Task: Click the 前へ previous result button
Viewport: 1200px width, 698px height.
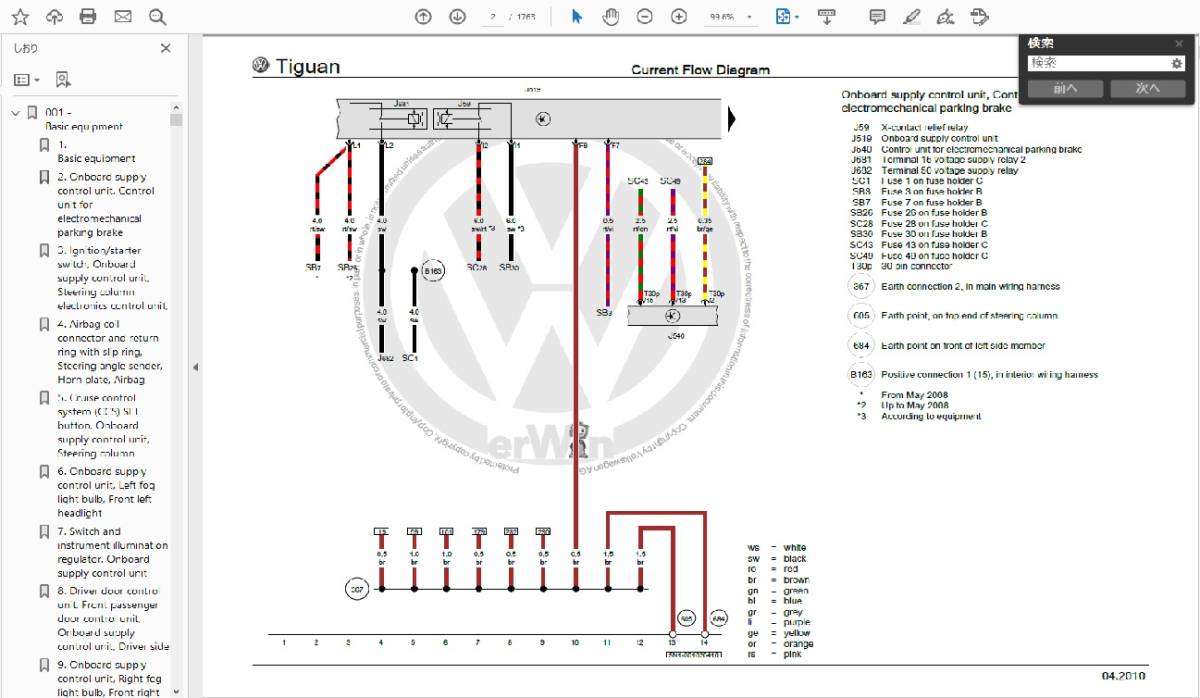Action: tap(1065, 88)
